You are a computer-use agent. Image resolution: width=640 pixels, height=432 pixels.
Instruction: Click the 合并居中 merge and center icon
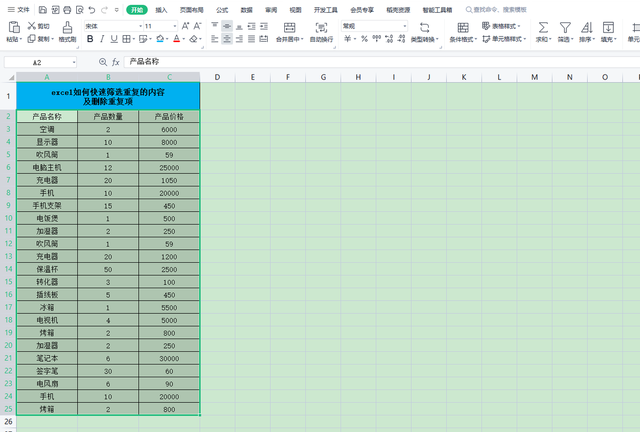pos(289,28)
